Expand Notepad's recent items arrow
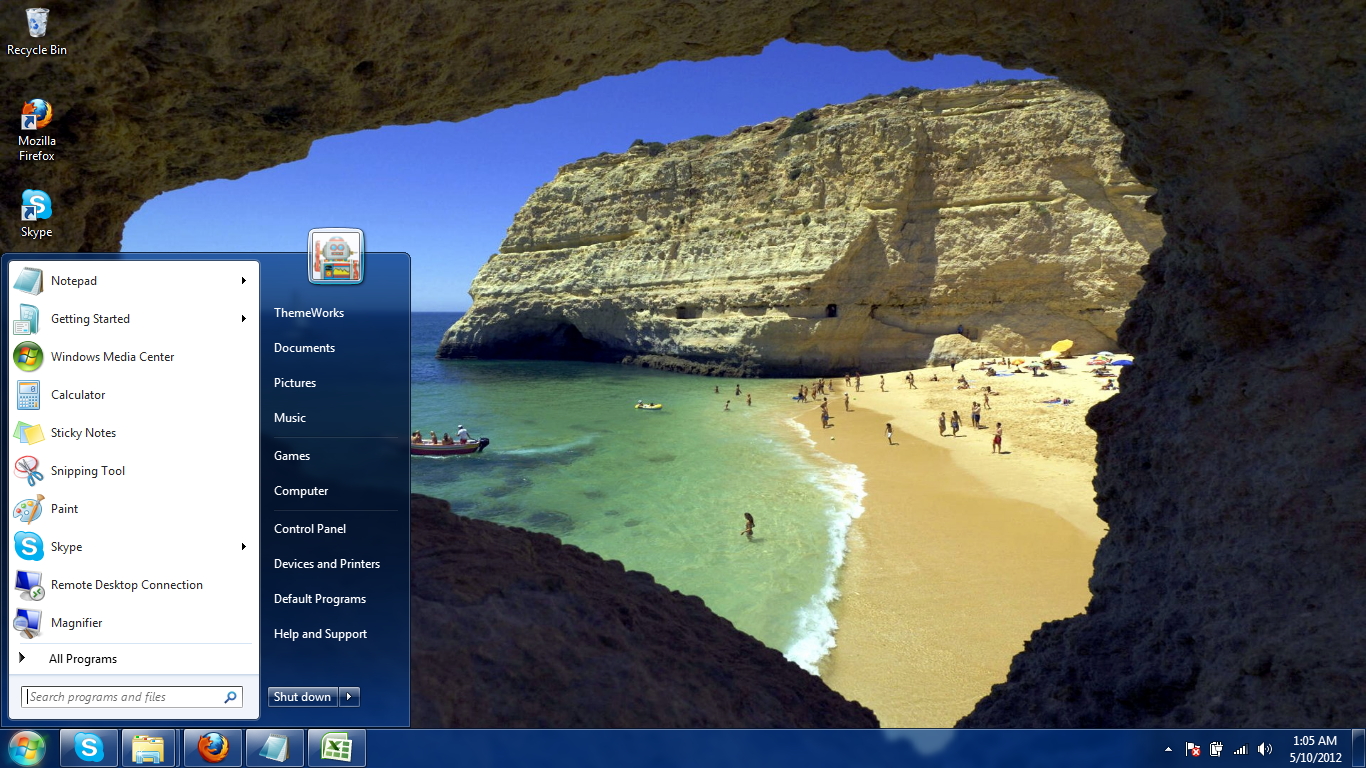Screen dimensions: 1366x768 point(242,281)
